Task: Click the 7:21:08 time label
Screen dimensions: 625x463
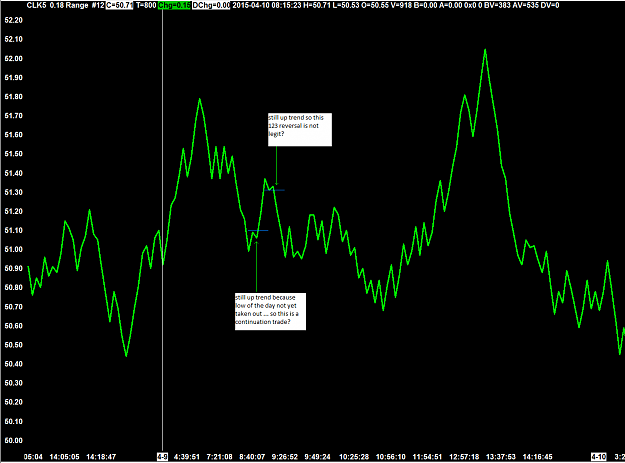Action: pos(220,457)
